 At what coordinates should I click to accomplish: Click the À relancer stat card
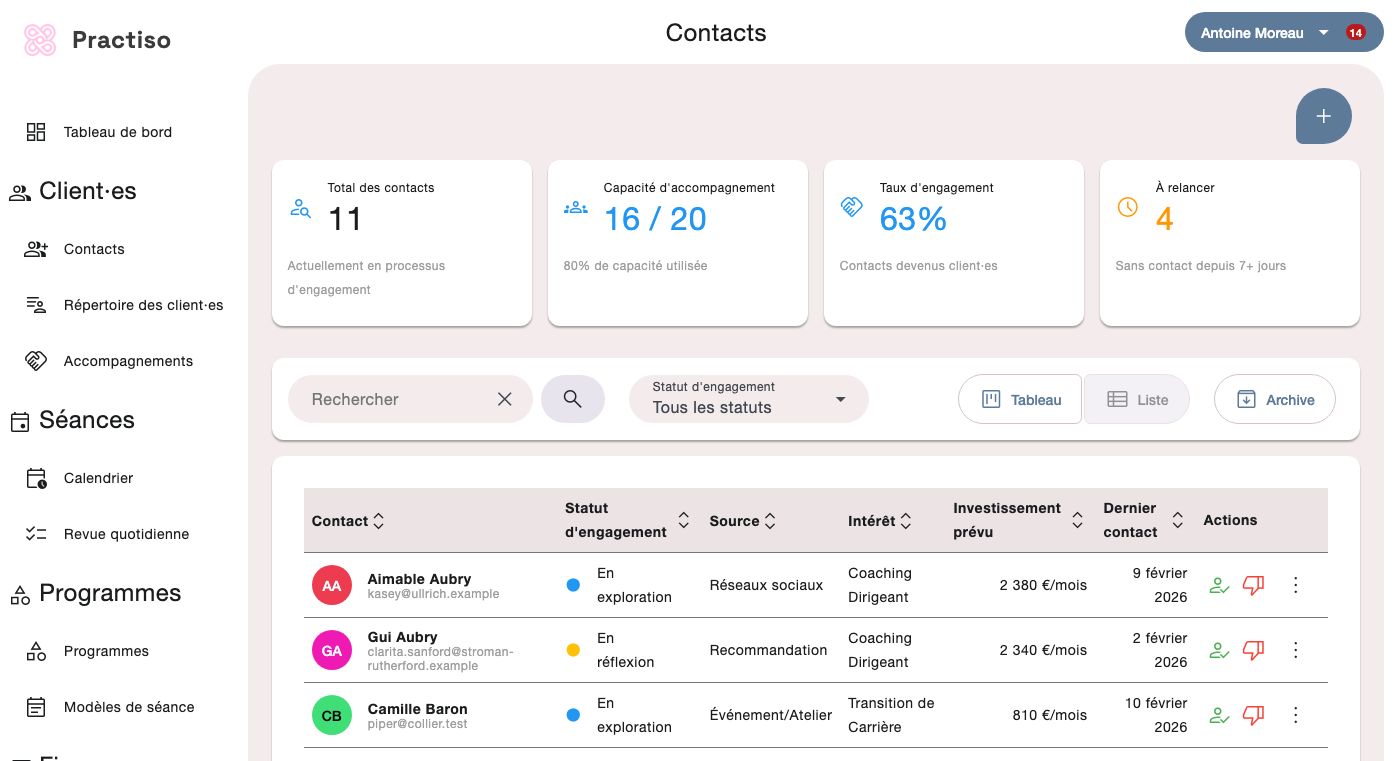(1229, 242)
